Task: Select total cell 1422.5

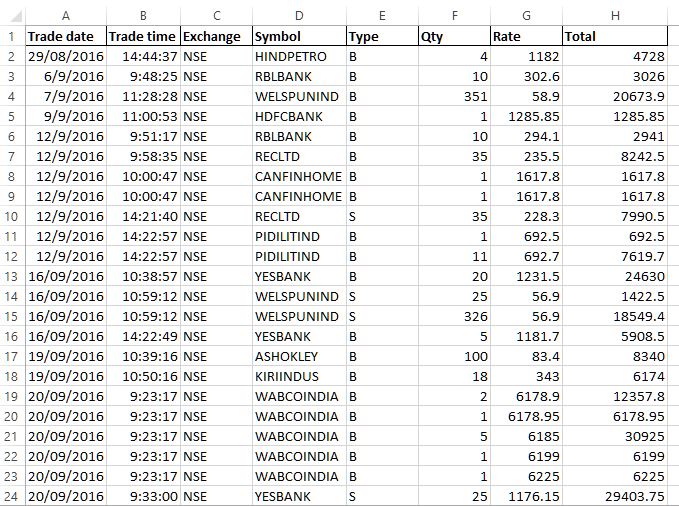Action: (x=615, y=296)
